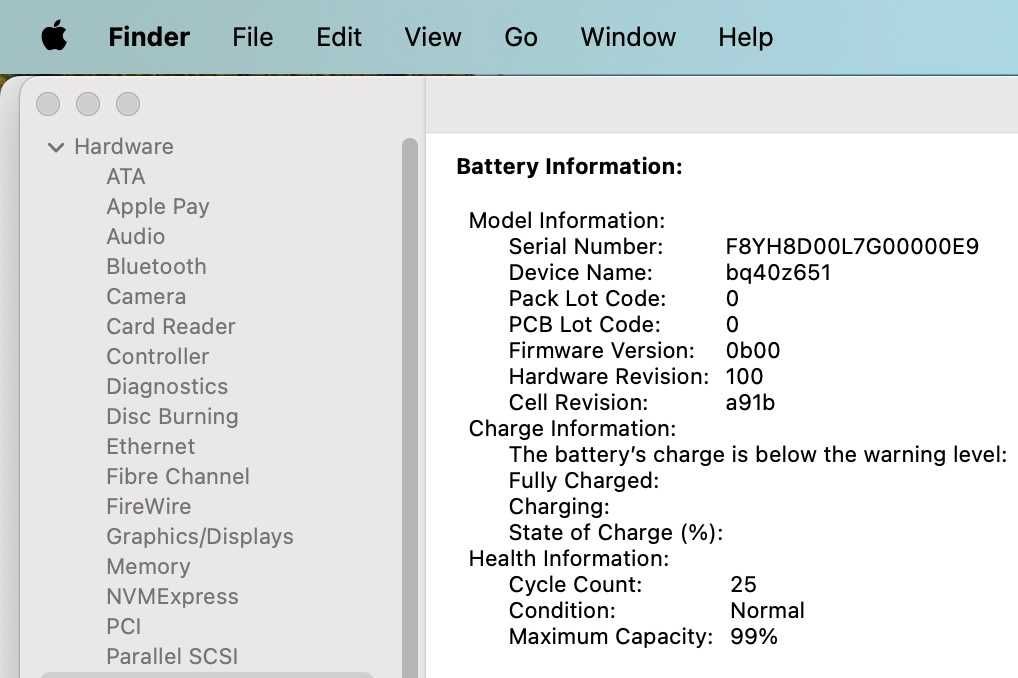The width and height of the screenshot is (1018, 678).
Task: Select Fibre Channel in the sidebar
Action: (178, 476)
